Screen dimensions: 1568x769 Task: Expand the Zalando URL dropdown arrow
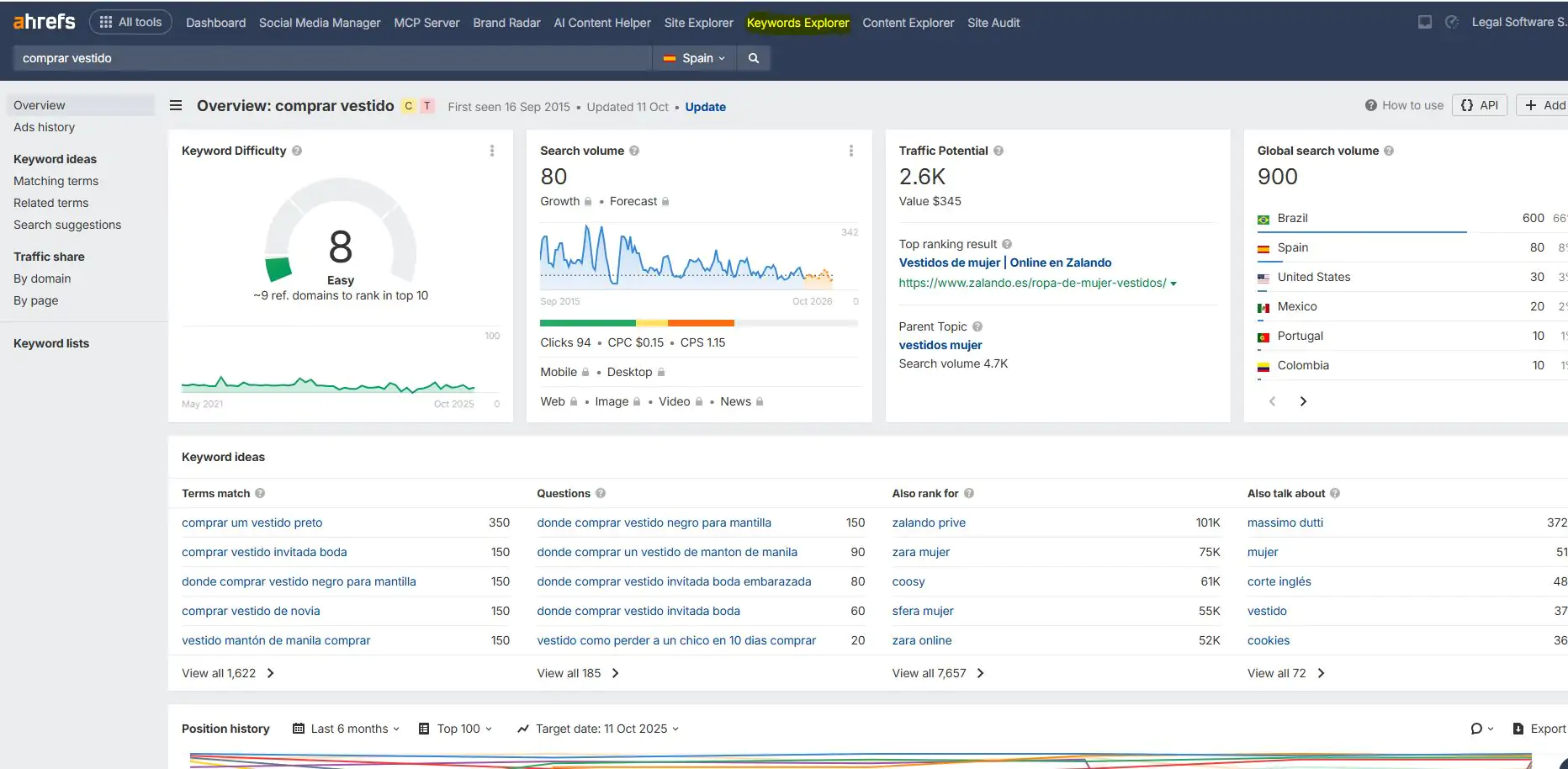[1173, 284]
